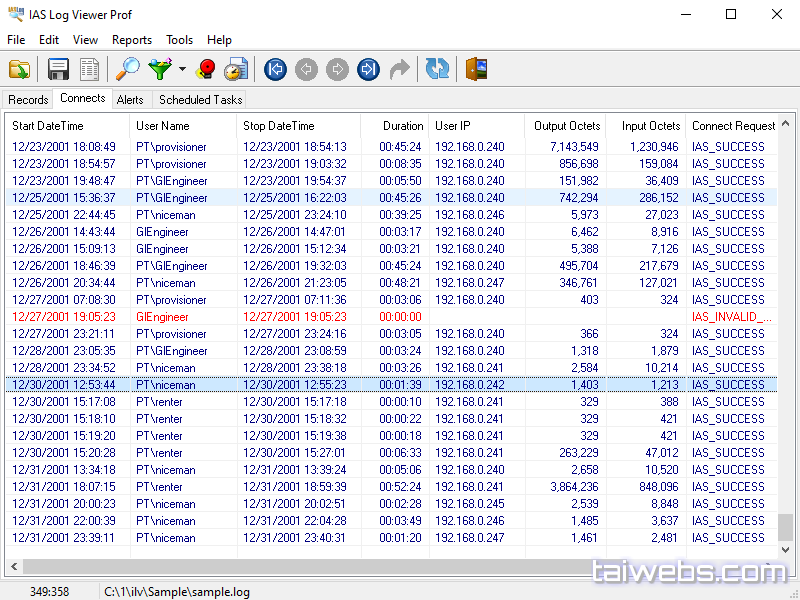
Task: Open the scheduled tasks clock icon
Action: click(236, 69)
